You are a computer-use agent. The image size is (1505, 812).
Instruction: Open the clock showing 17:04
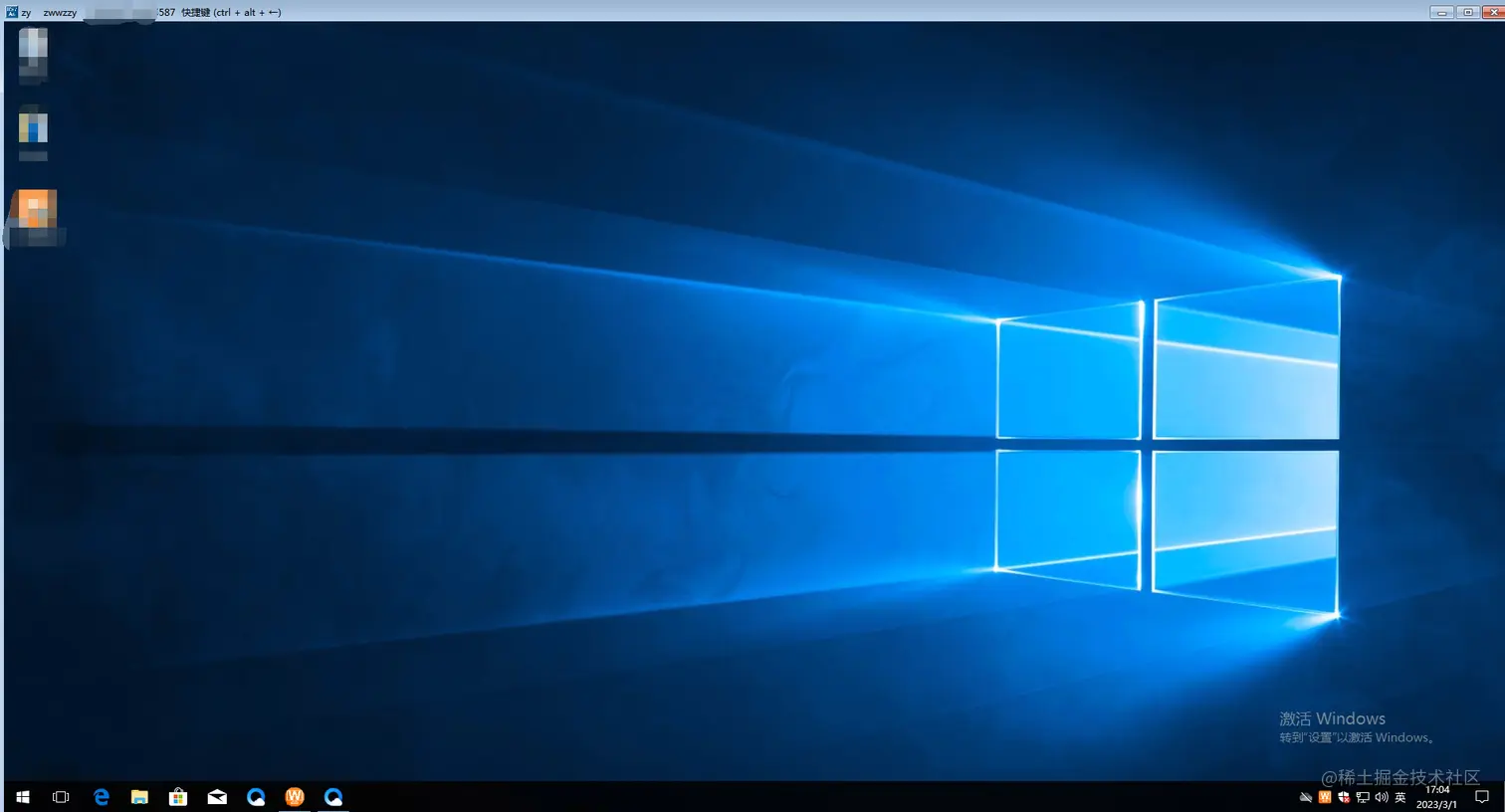tap(1437, 797)
